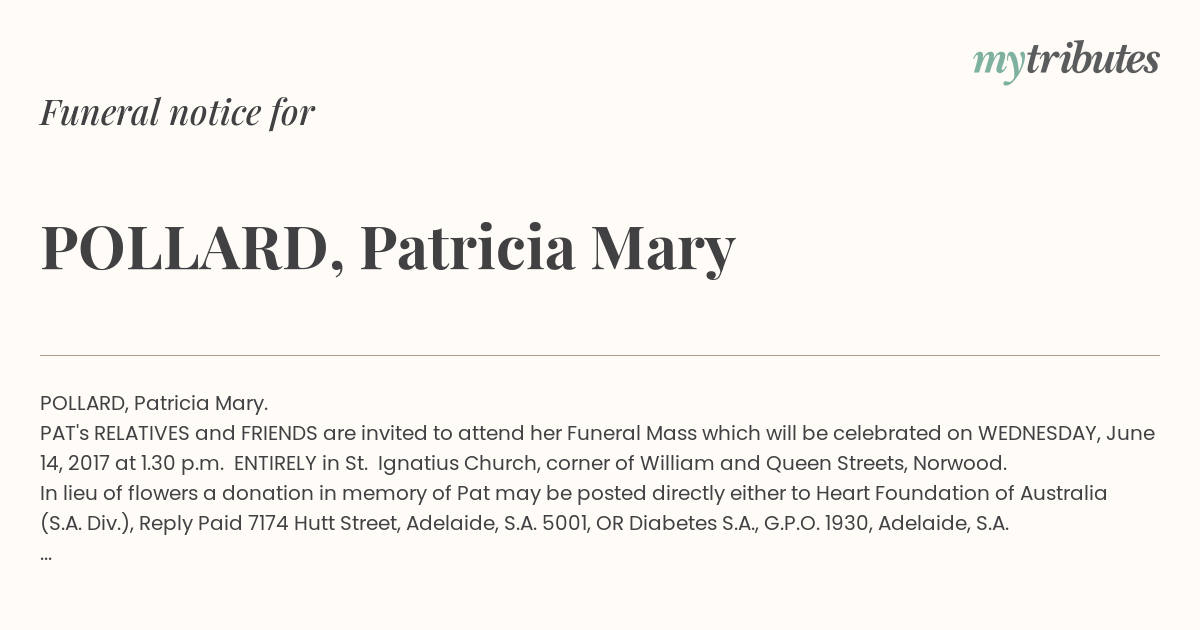Expand the truncated text via ellipsis
This screenshot has height=630, width=1200.
coord(46,555)
